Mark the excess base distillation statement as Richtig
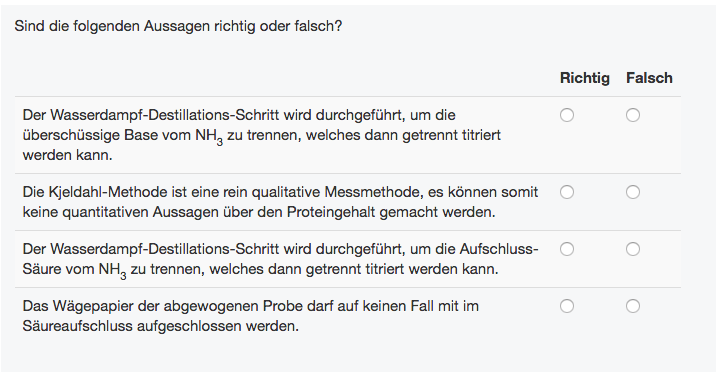Viewport: 723px width, 375px height. pos(567,115)
